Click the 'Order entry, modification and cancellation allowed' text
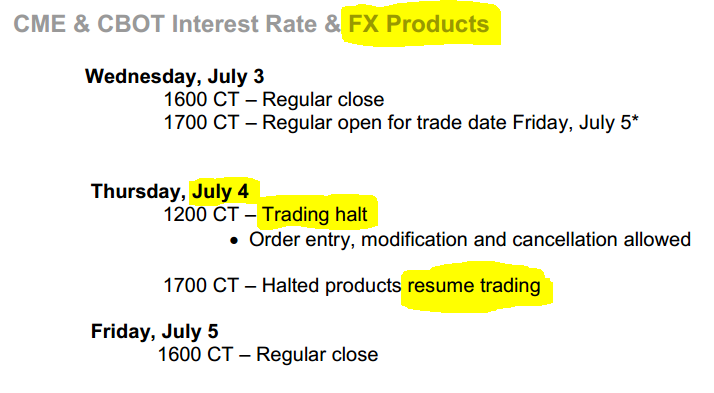This screenshot has height=393, width=714. click(470, 240)
